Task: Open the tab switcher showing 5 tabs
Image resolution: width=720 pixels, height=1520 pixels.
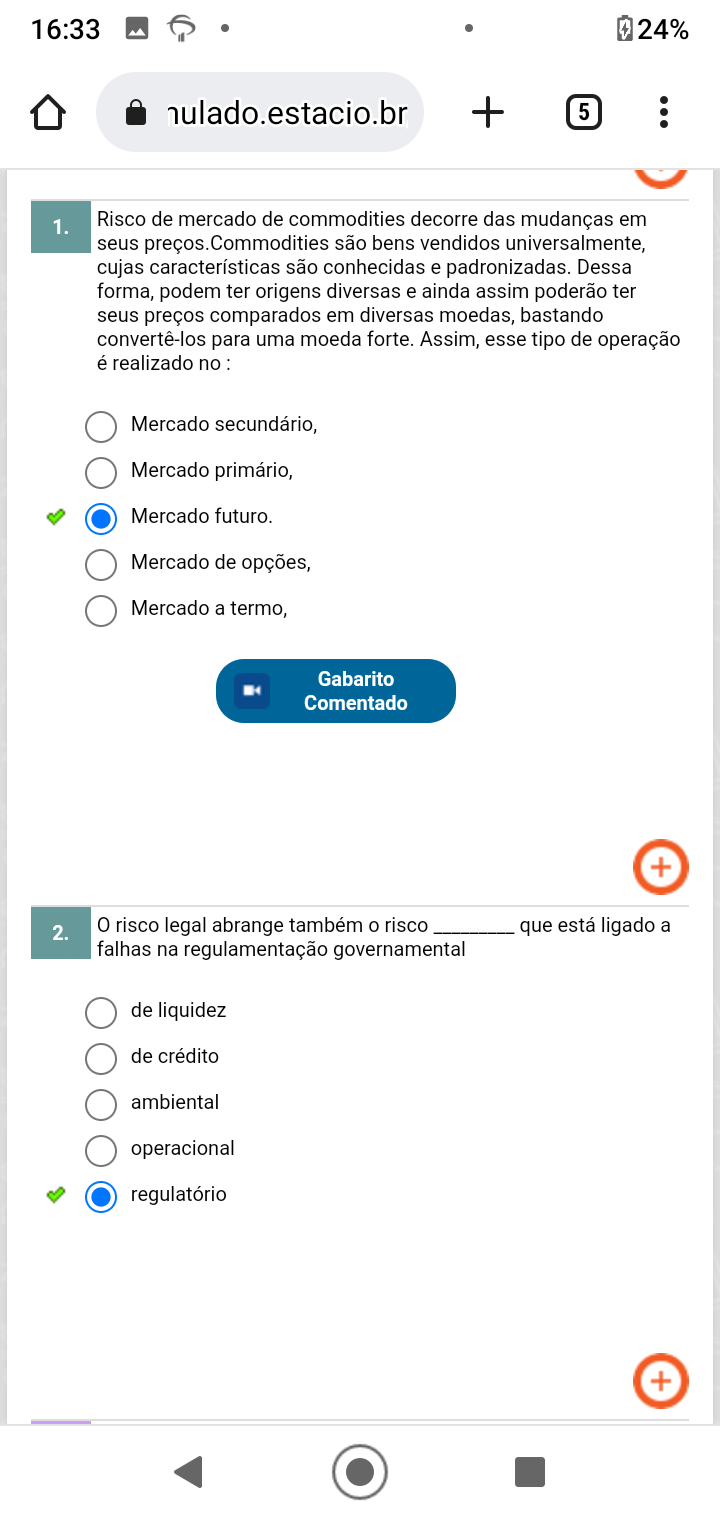Action: point(584,112)
